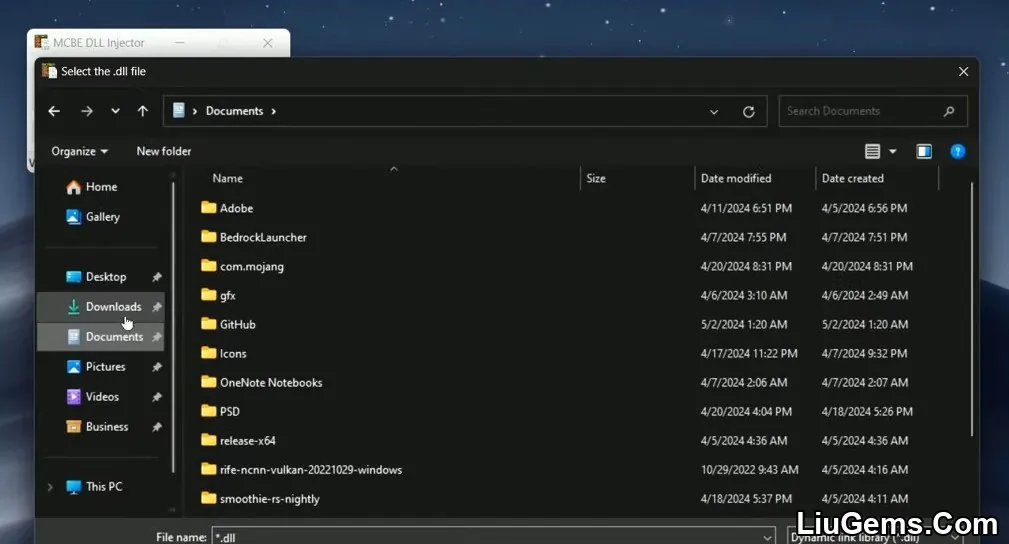Viewport: 1009px width, 544px height.
Task: Select the Adobe folder icon
Action: pyautogui.click(x=208, y=207)
